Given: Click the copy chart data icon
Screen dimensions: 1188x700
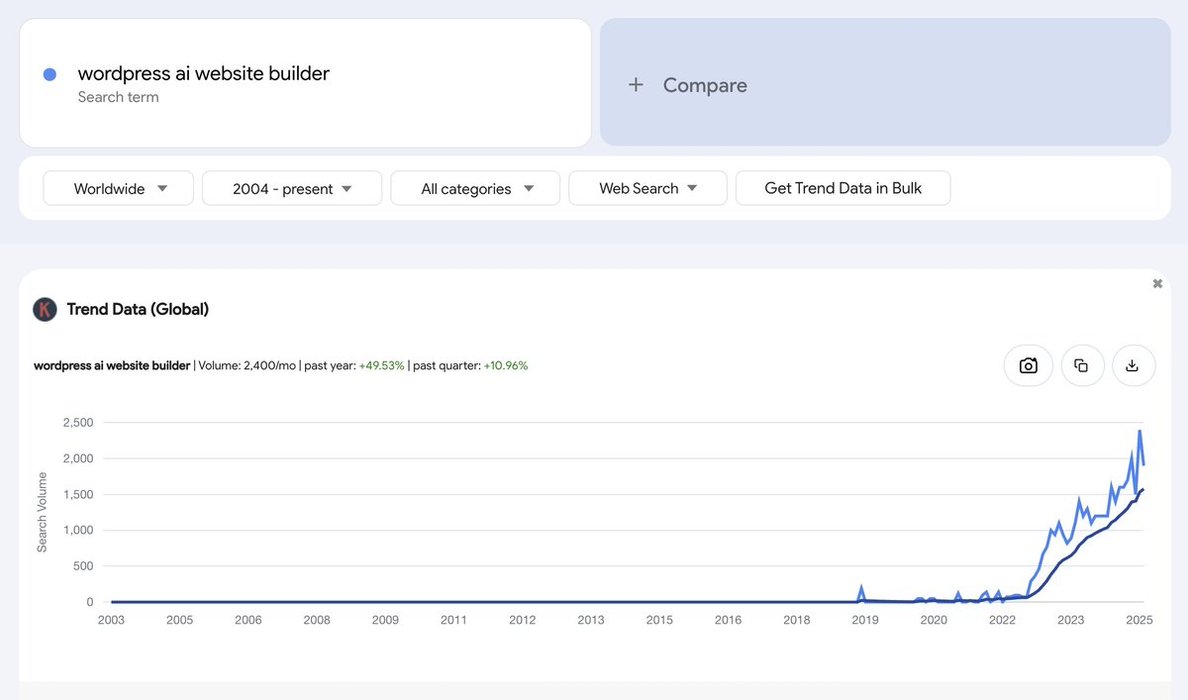Looking at the screenshot, I should pos(1081,366).
